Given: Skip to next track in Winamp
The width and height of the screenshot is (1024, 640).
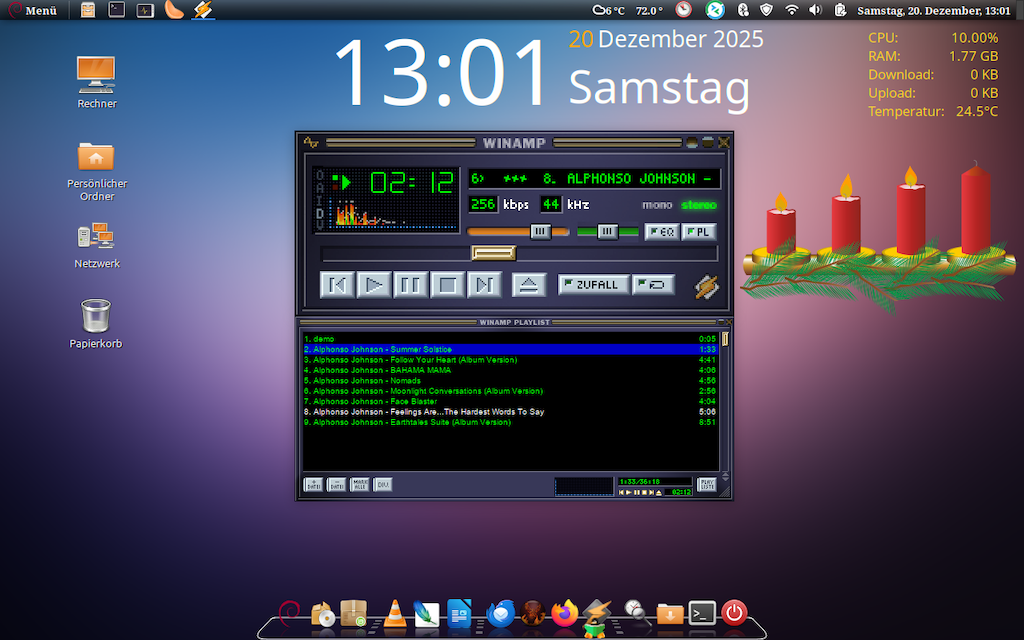Looking at the screenshot, I should 484,285.
